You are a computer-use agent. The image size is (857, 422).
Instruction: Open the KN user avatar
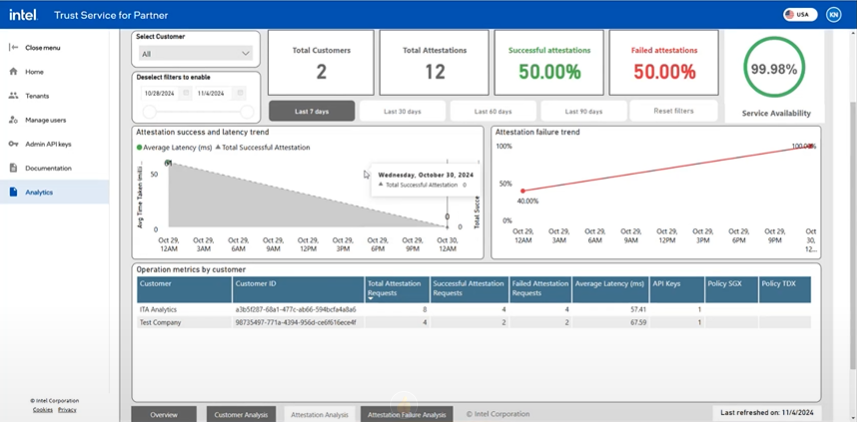click(x=833, y=15)
